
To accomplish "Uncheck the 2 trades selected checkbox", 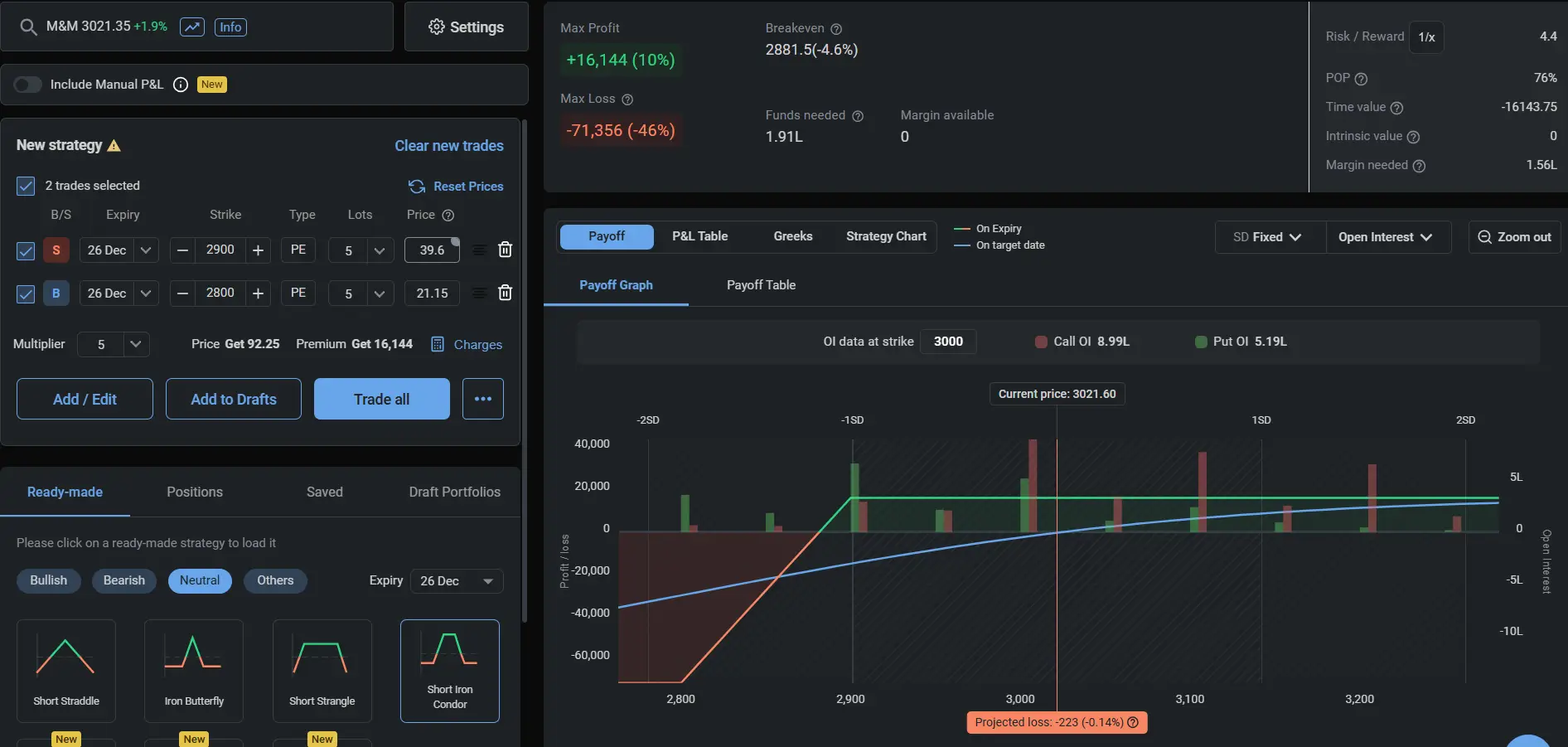I will [x=26, y=186].
